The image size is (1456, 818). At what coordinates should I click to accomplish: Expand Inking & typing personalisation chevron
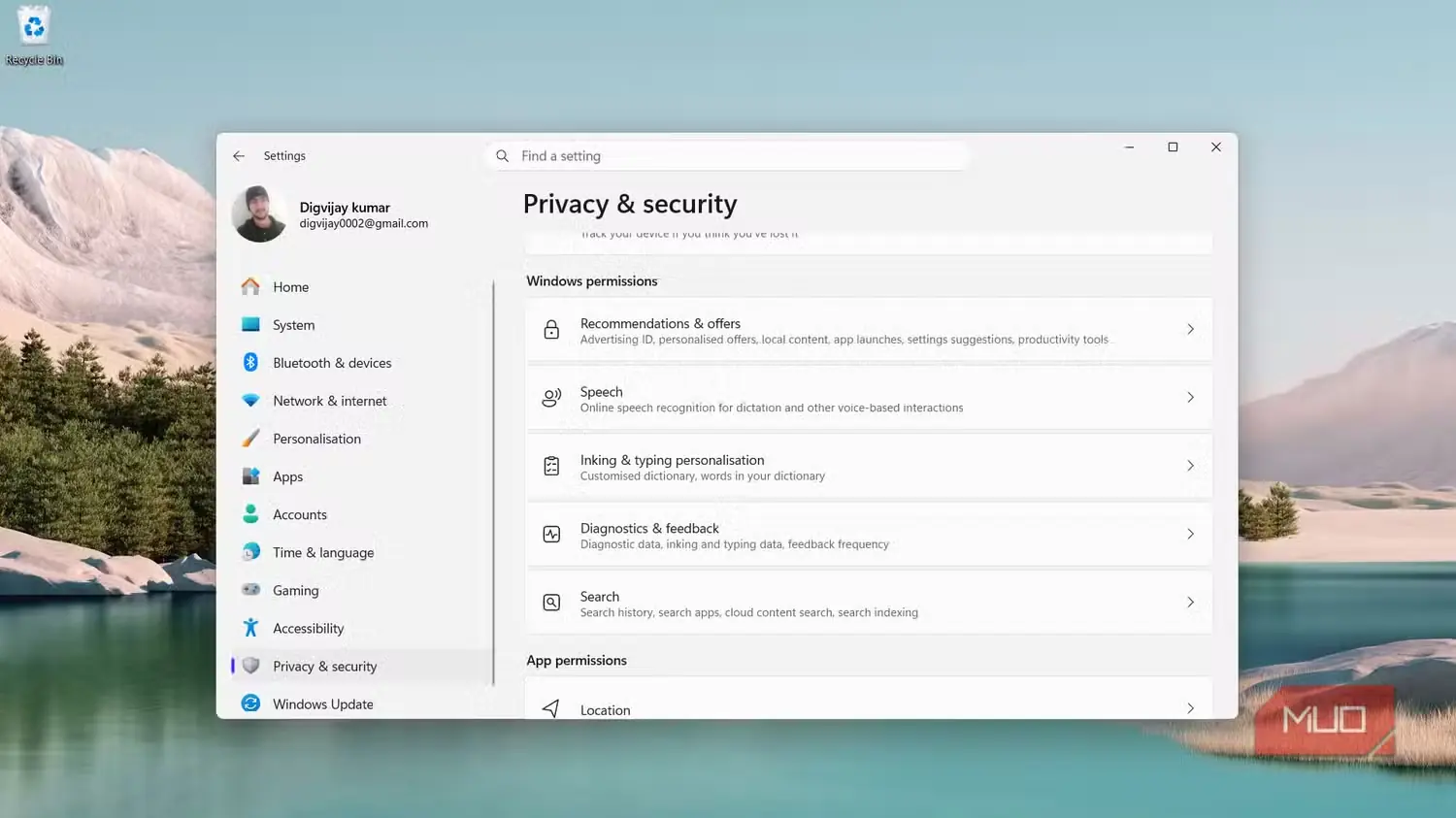1190,466
